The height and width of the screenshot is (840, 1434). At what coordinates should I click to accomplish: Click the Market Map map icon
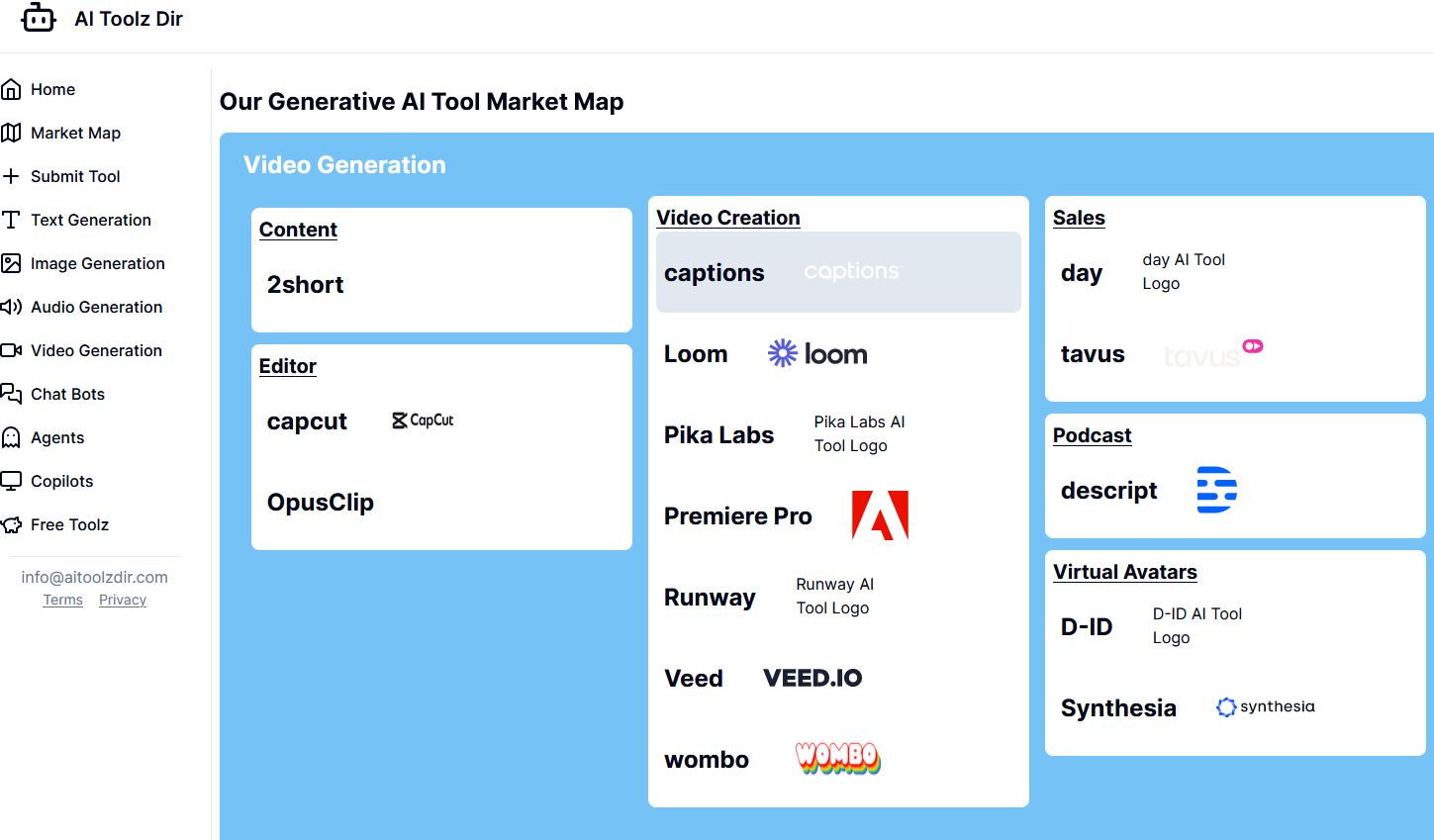[x=11, y=133]
